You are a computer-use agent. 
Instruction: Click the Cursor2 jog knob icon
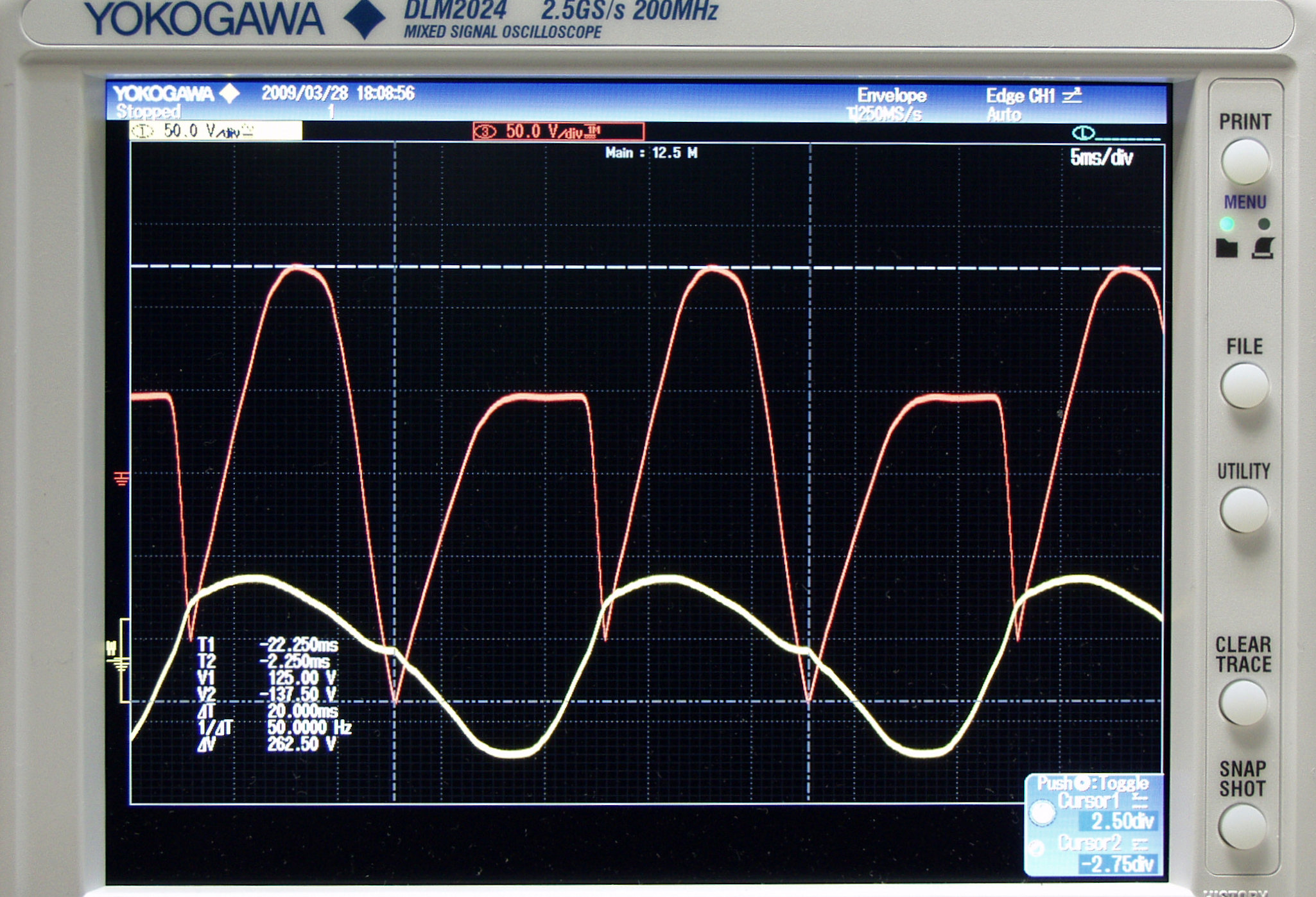1036,849
